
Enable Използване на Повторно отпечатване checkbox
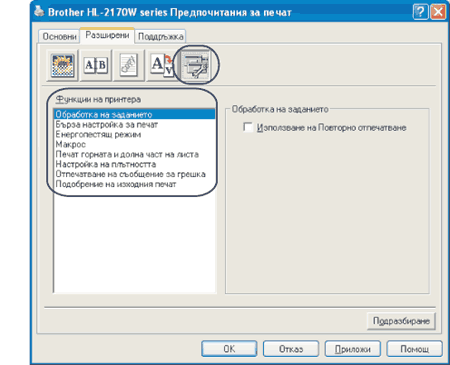tap(248, 127)
